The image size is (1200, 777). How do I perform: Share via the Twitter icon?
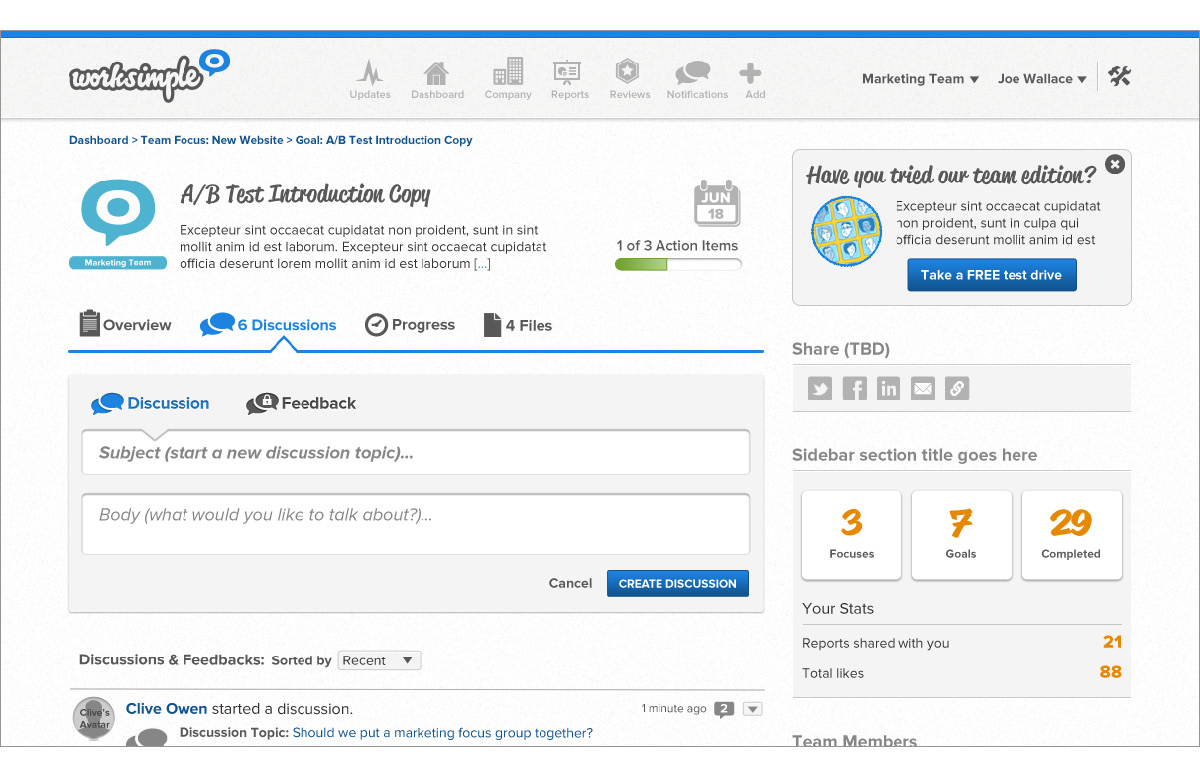(x=820, y=389)
